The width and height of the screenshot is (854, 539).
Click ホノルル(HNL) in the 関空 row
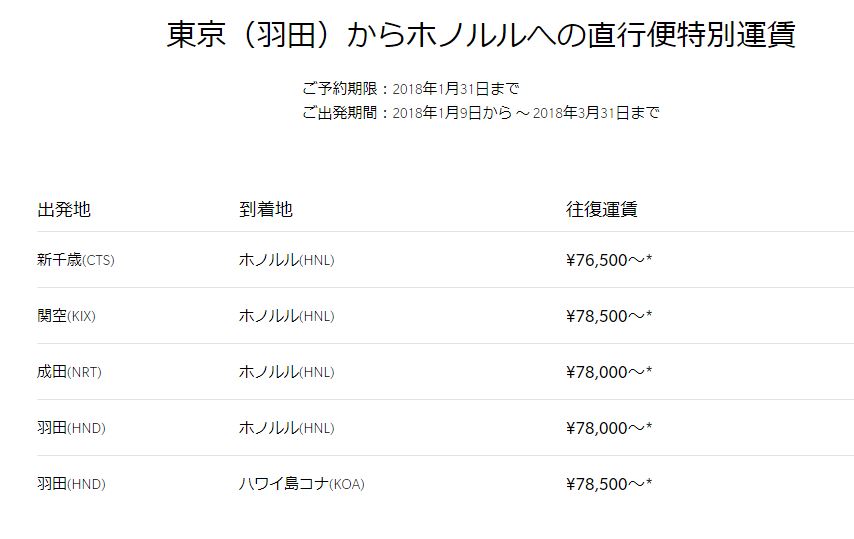[x=287, y=316]
